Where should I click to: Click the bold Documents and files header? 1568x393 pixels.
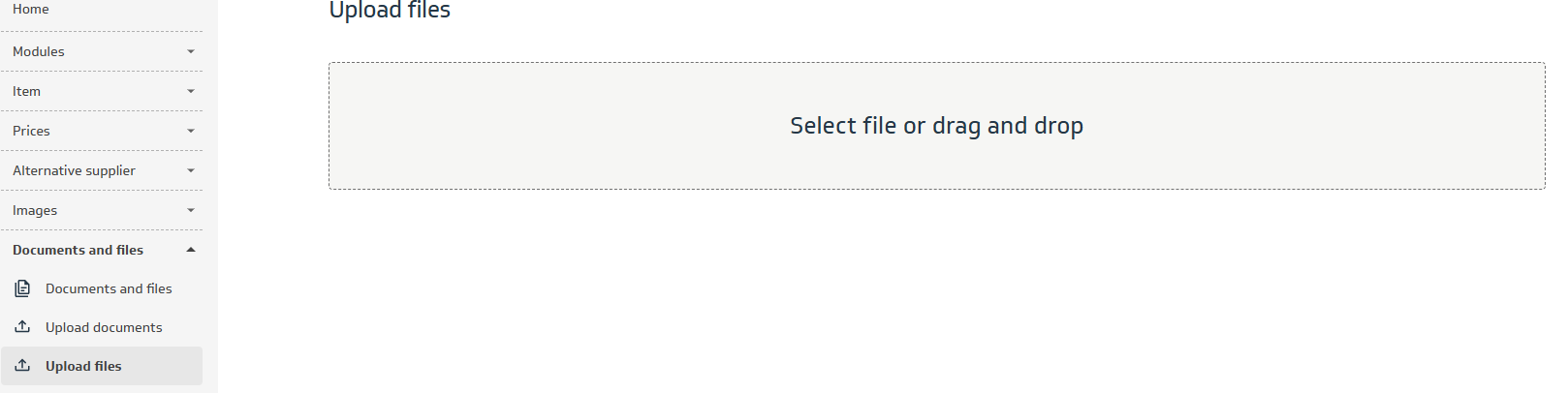pos(78,250)
